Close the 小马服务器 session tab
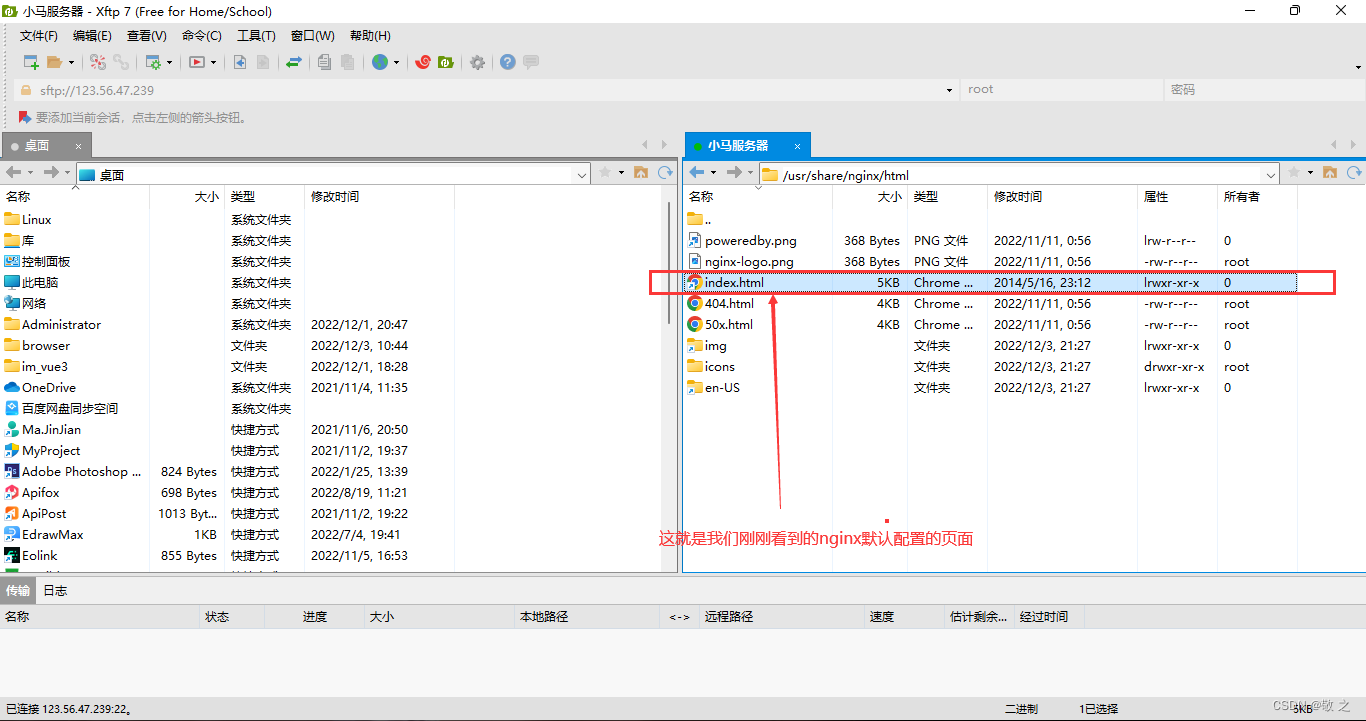This screenshot has height=721, width=1366. point(799,146)
